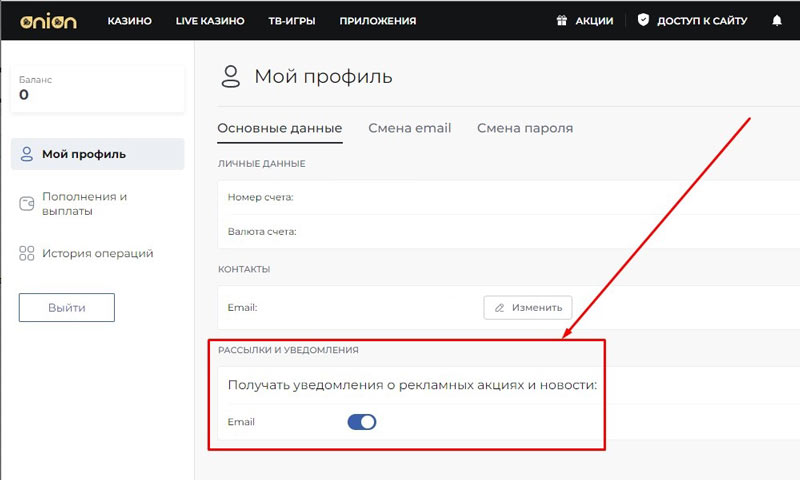Go to ТВ-игры in top navigation
Image resolution: width=800 pixels, height=480 pixels.
(291, 21)
